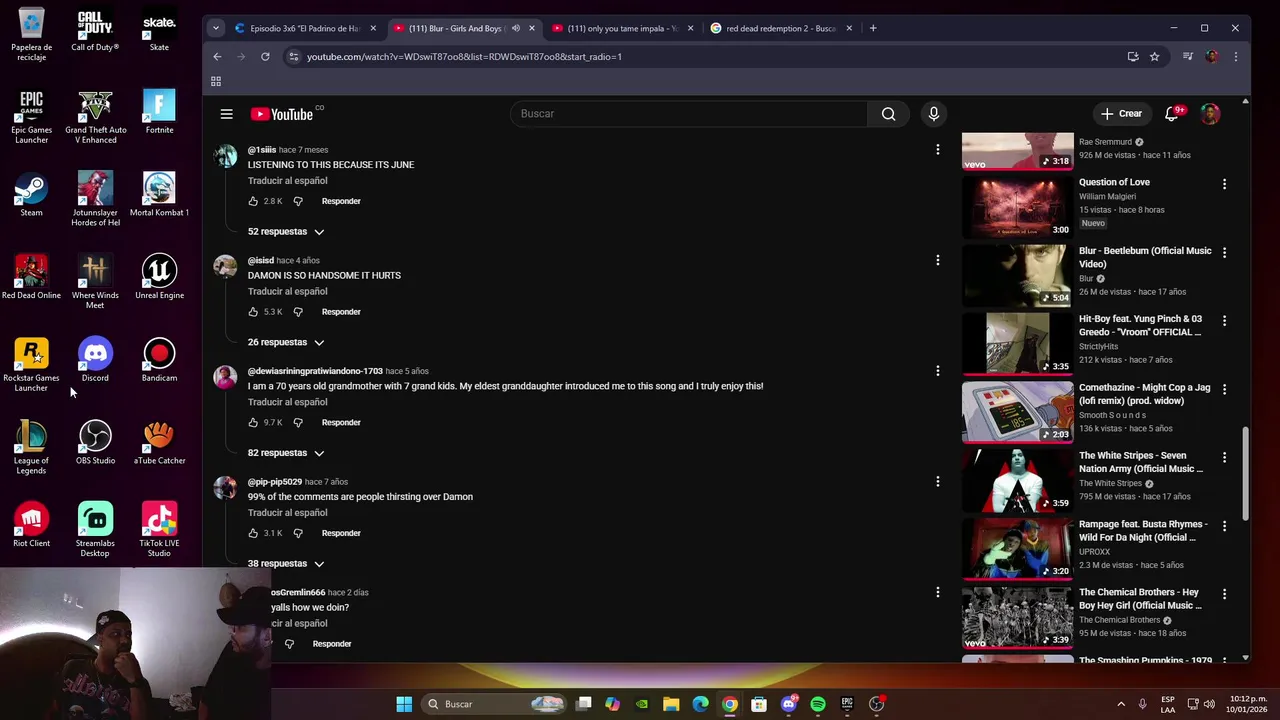The width and height of the screenshot is (1280, 720).
Task: Expand 82 respuestas replies
Action: click(x=286, y=453)
